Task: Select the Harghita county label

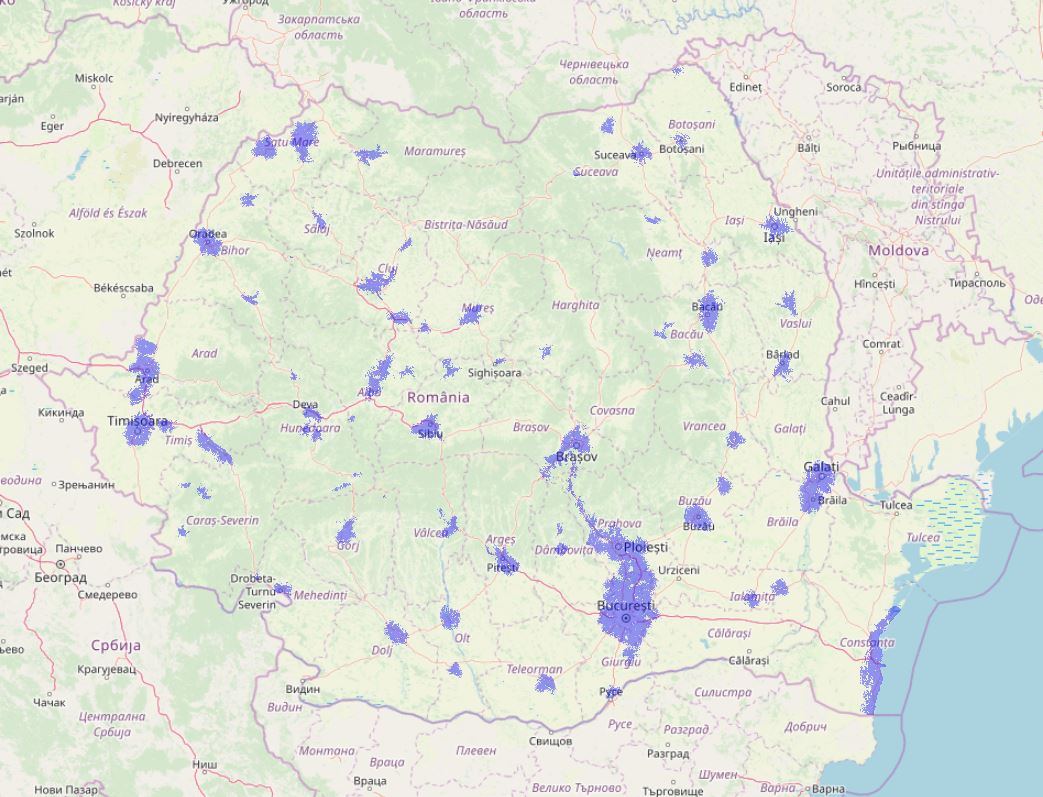Action: 575,305
